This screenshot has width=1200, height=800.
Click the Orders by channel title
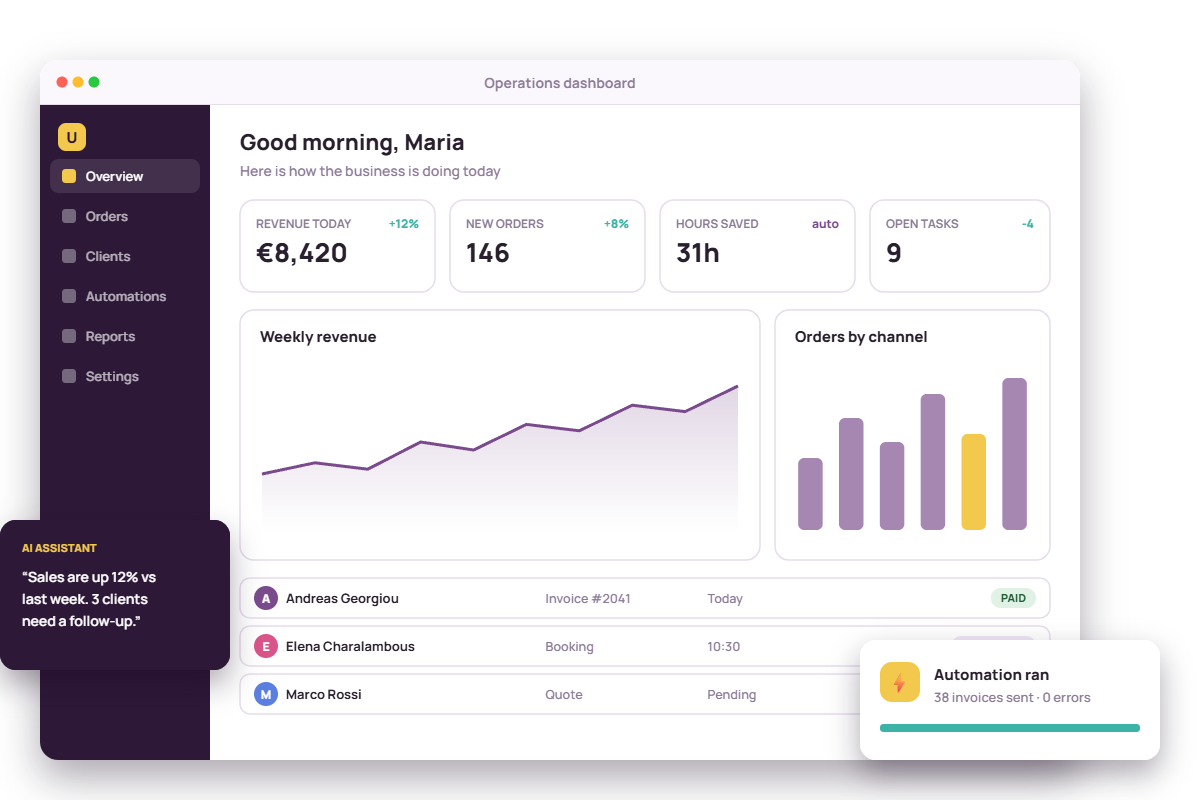[861, 337]
